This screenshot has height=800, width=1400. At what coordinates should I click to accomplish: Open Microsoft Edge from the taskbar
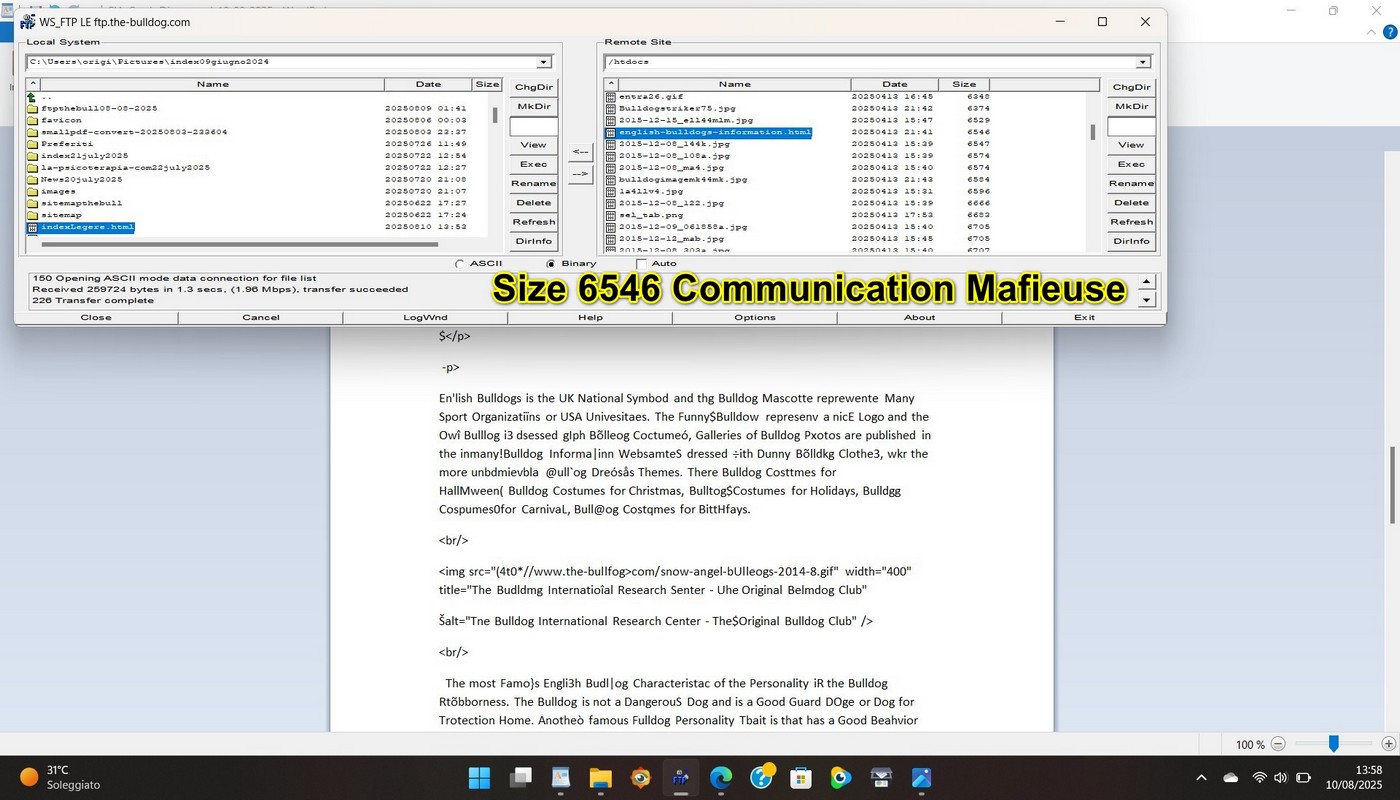(x=720, y=777)
